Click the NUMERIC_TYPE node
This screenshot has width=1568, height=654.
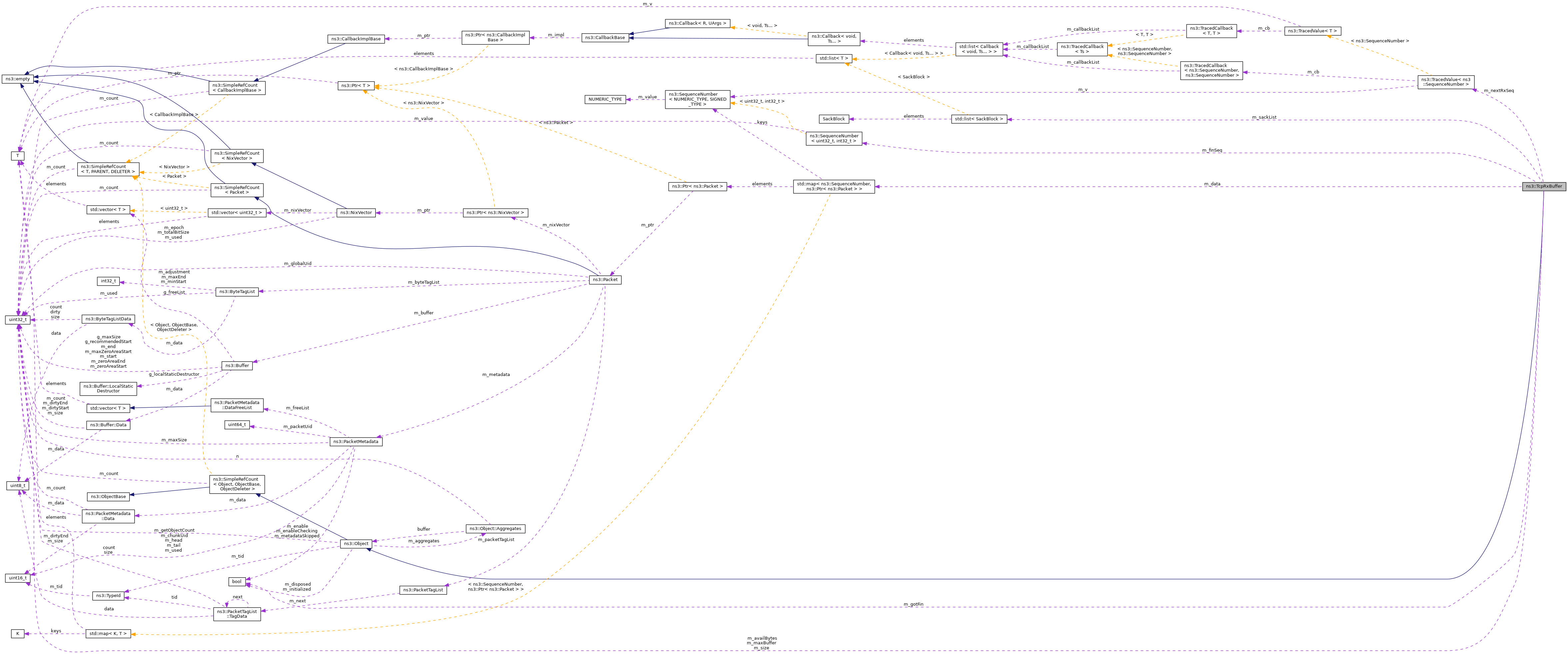coord(605,99)
